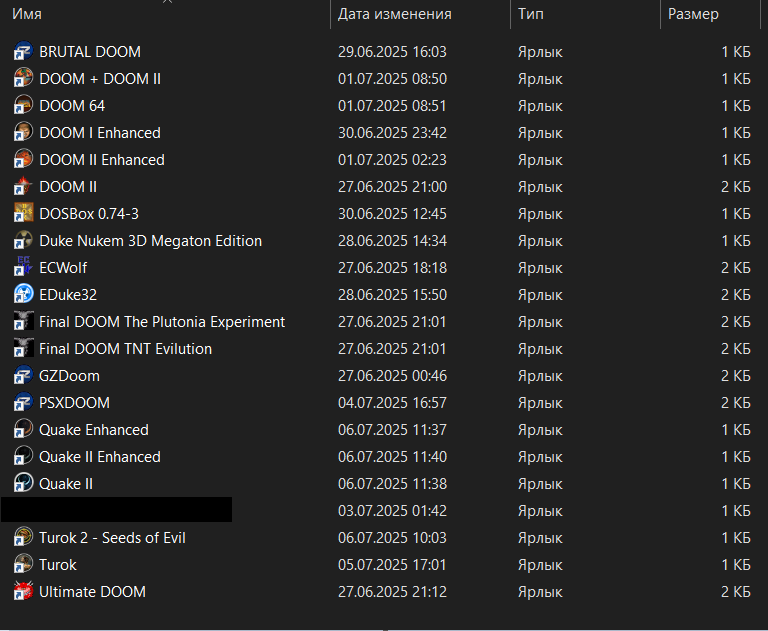The width and height of the screenshot is (768, 631).
Task: Click the PSXDOOM file name
Action: point(74,403)
